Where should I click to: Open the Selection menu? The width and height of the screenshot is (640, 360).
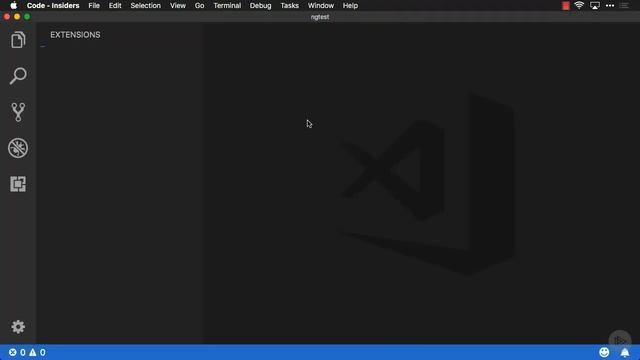(x=145, y=5)
